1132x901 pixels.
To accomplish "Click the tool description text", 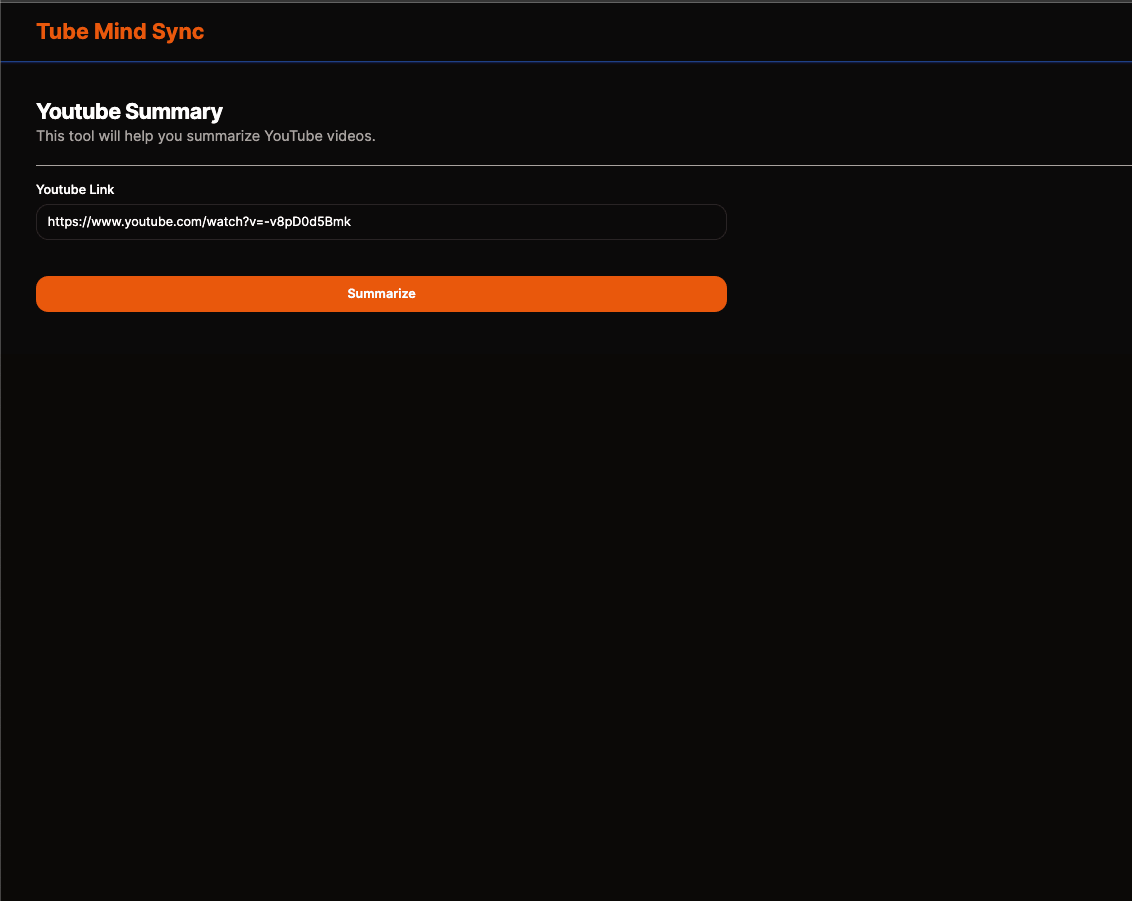I will pyautogui.click(x=205, y=136).
